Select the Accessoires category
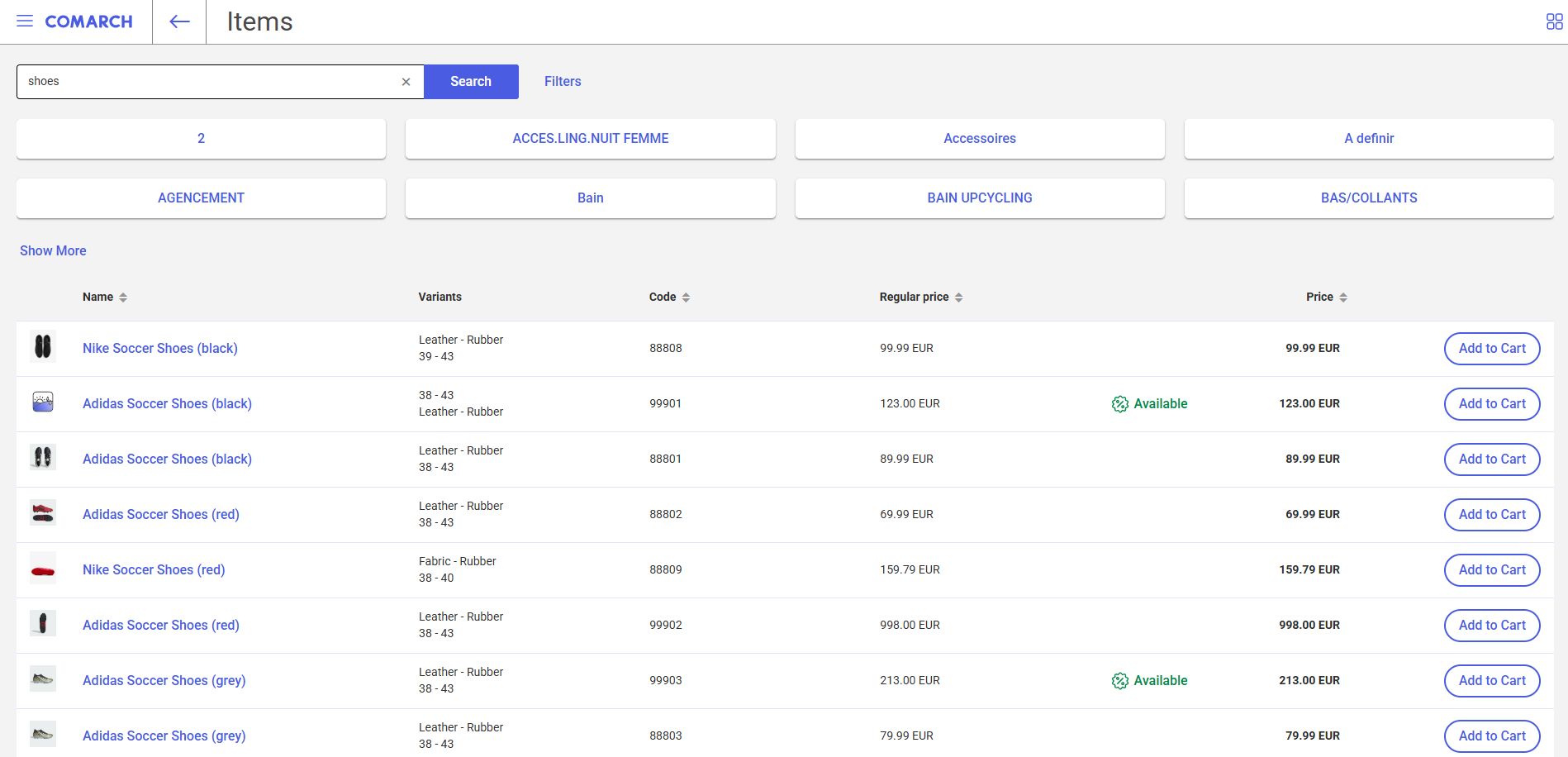 980,139
